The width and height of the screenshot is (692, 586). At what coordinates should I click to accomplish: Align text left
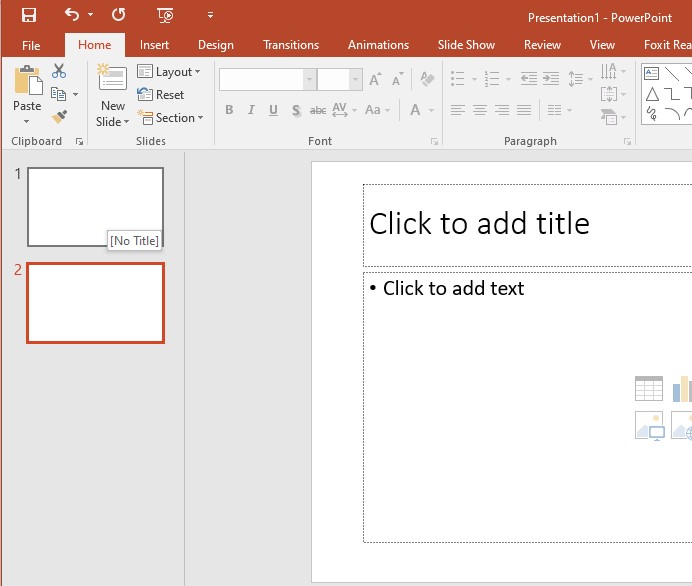tap(458, 110)
